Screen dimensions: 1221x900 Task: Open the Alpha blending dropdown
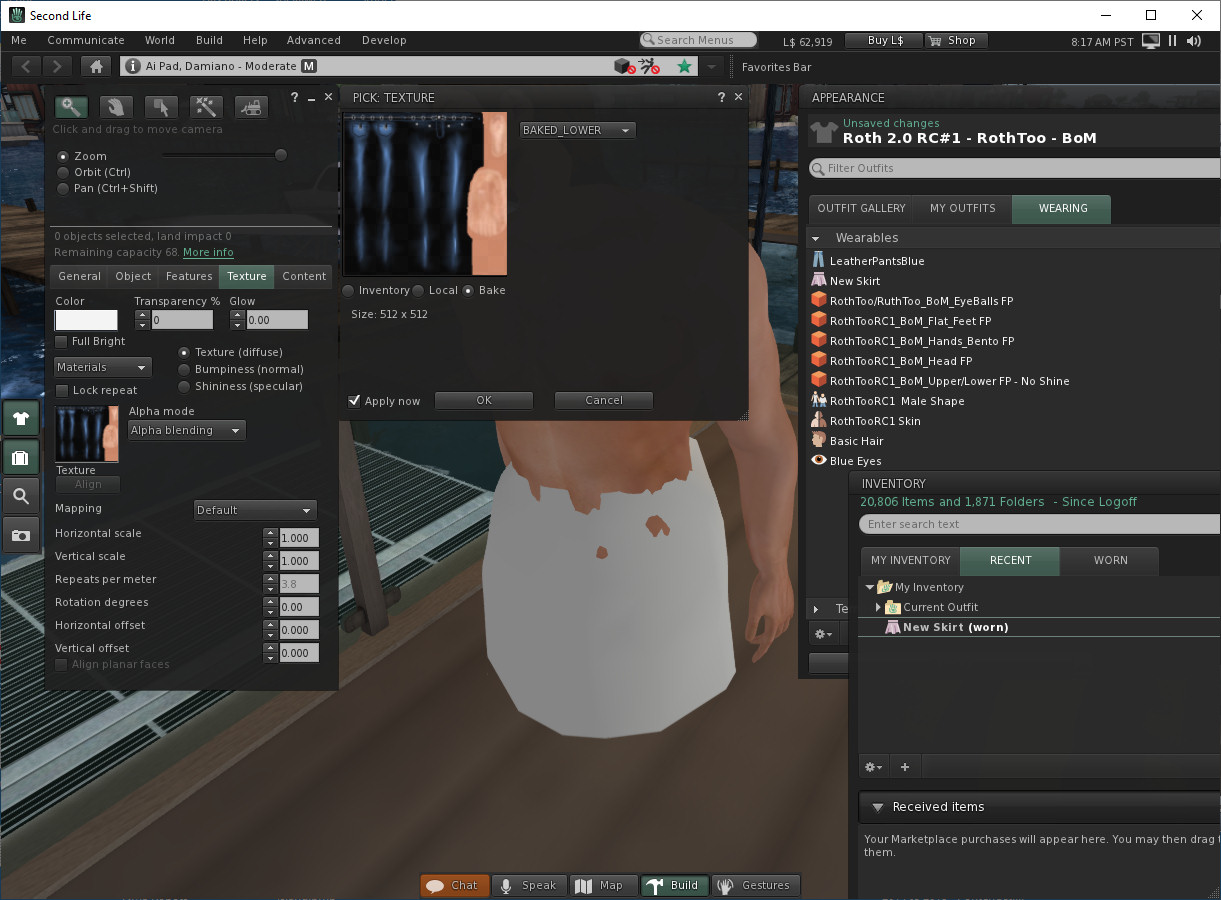click(x=186, y=430)
